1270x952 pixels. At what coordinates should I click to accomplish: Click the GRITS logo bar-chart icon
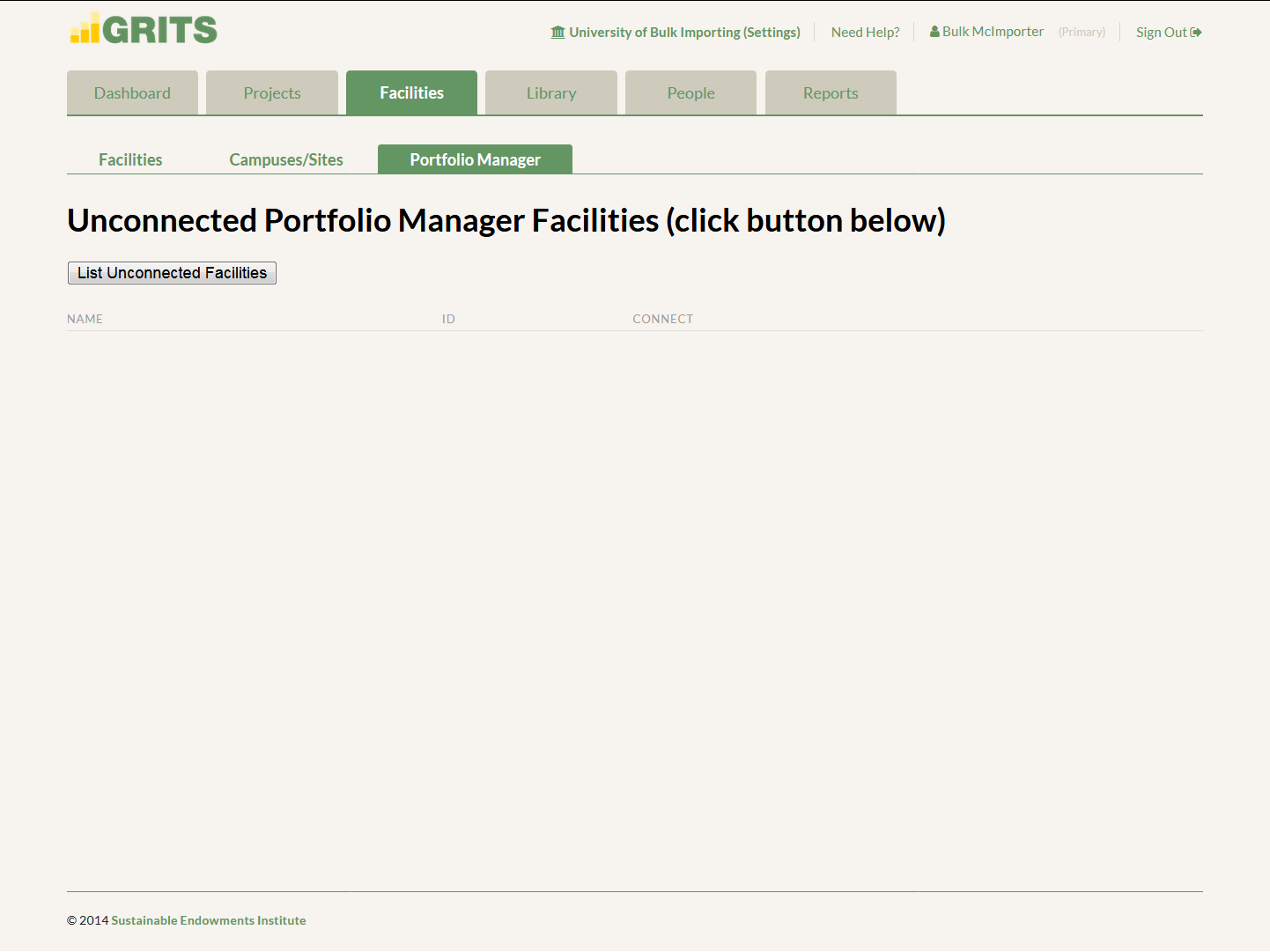[x=85, y=28]
